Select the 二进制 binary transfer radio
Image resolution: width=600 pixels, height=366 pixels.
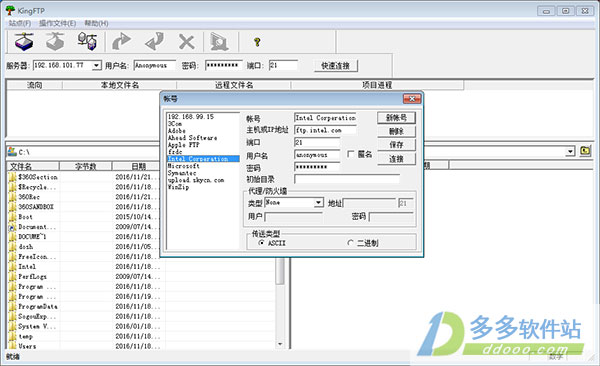[350, 243]
